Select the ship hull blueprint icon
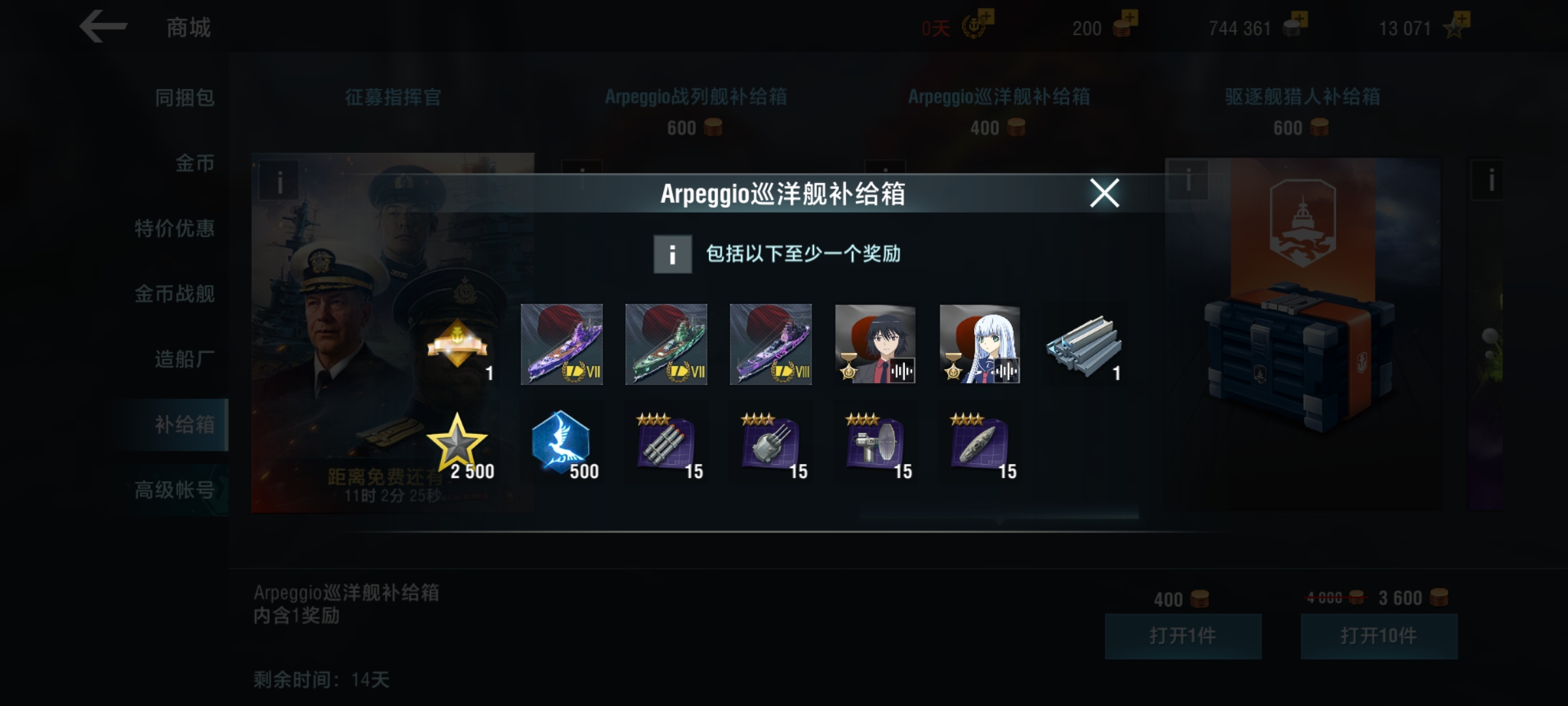This screenshot has width=1568, height=706. coord(980,445)
